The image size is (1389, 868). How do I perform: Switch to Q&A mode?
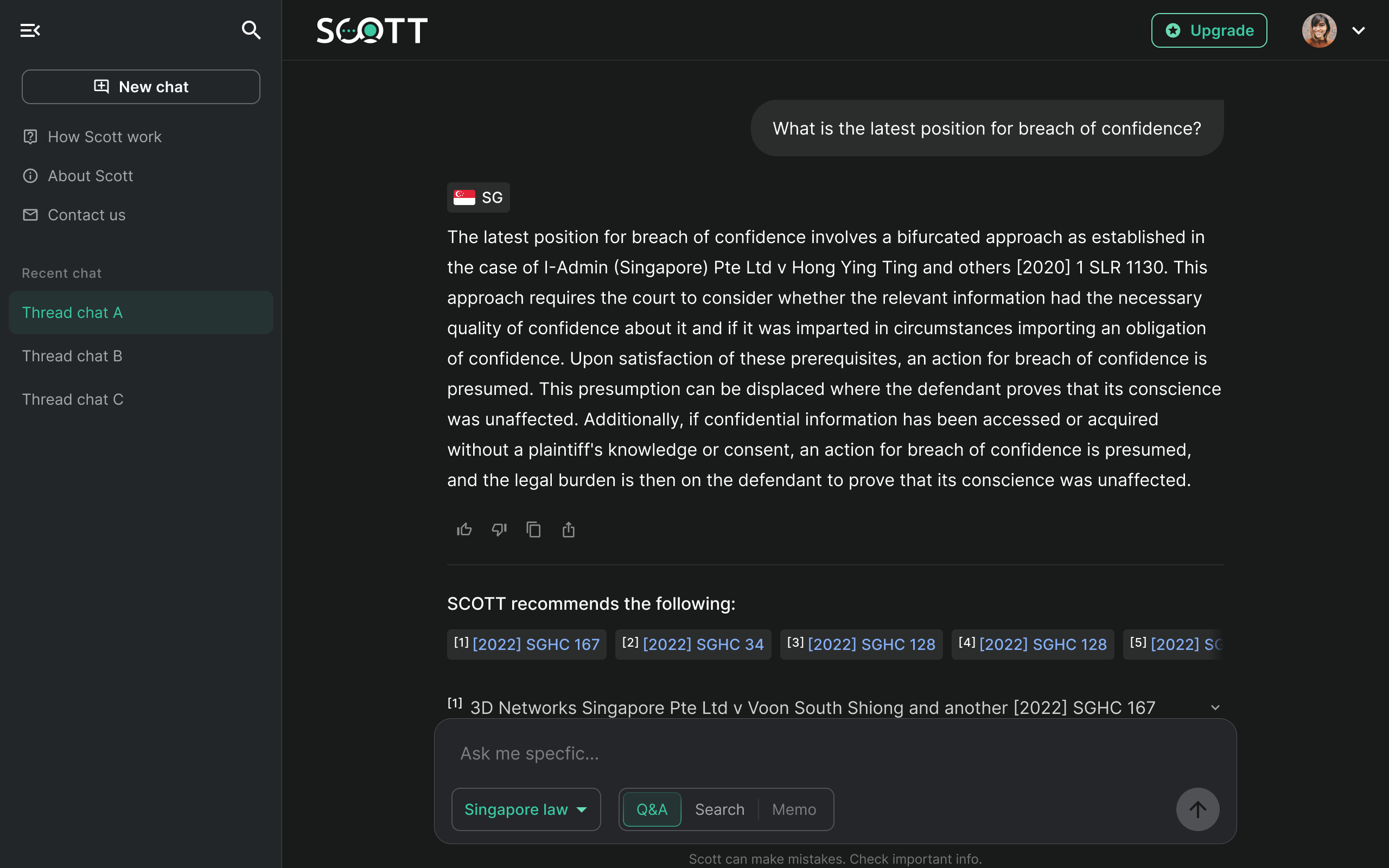652,809
